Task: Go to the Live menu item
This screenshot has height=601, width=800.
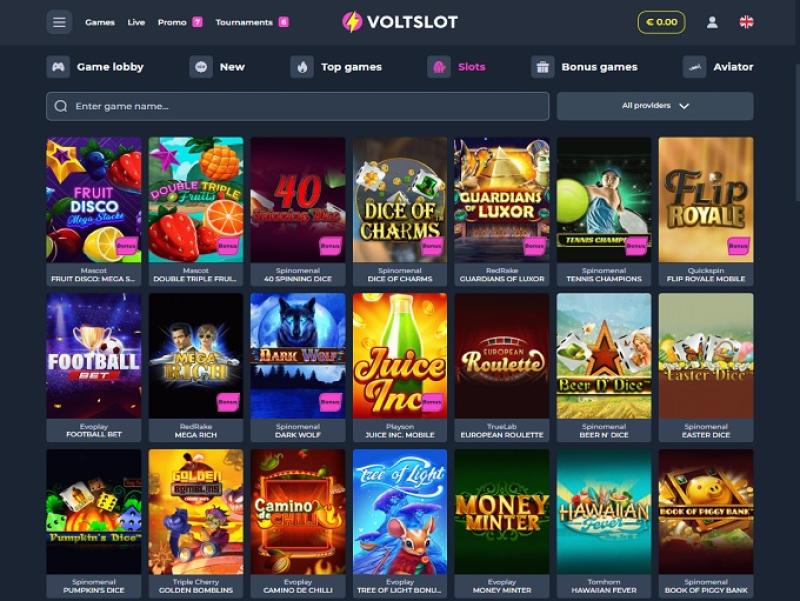Action: pos(136,22)
